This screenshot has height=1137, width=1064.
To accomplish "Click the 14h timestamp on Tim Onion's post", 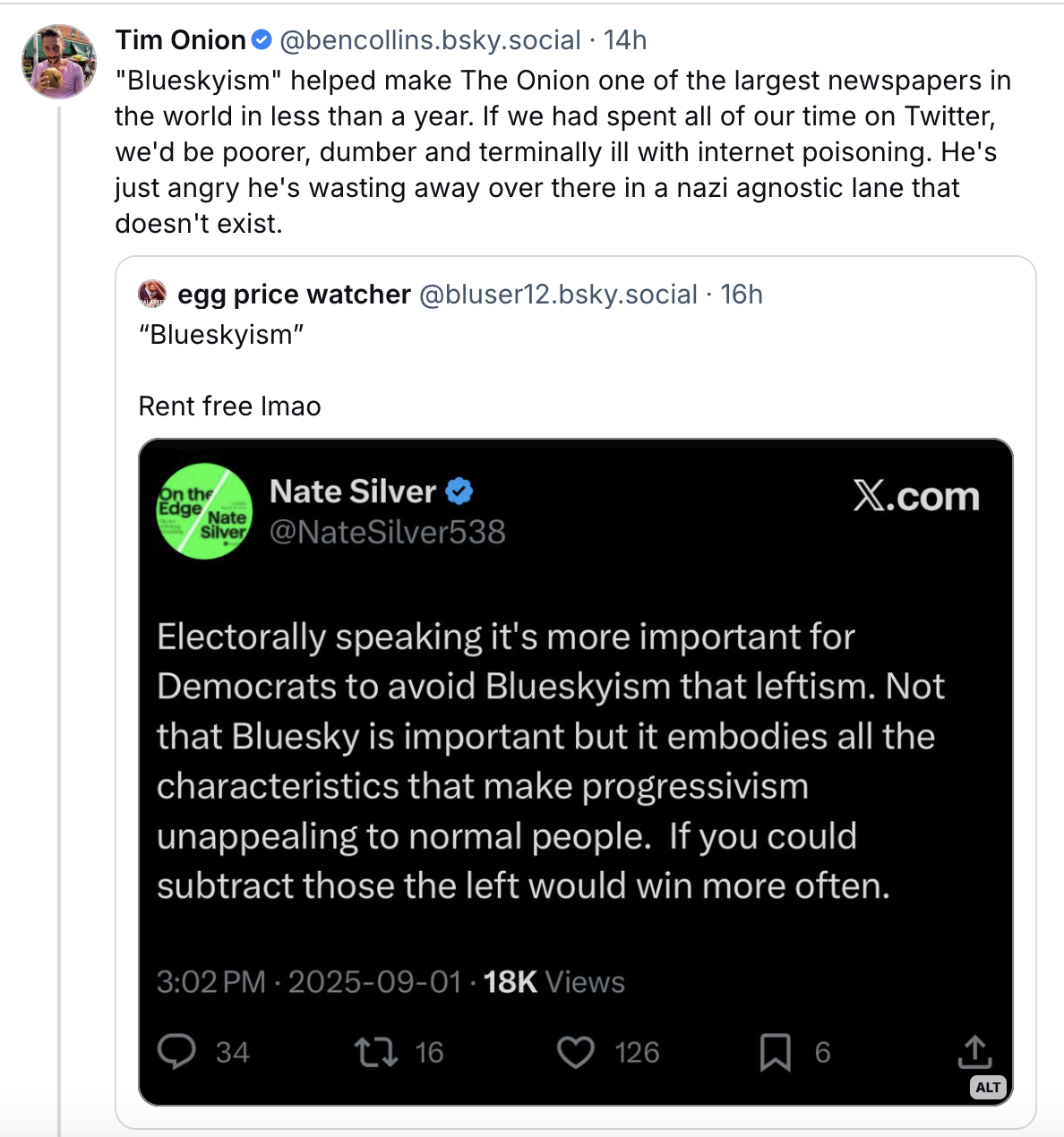I will tap(625, 40).
